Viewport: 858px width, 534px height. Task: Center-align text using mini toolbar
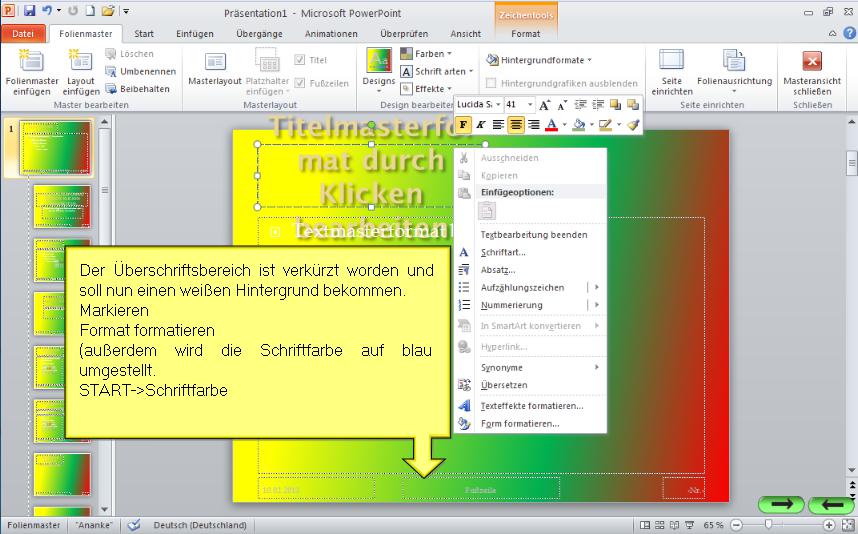[516, 125]
